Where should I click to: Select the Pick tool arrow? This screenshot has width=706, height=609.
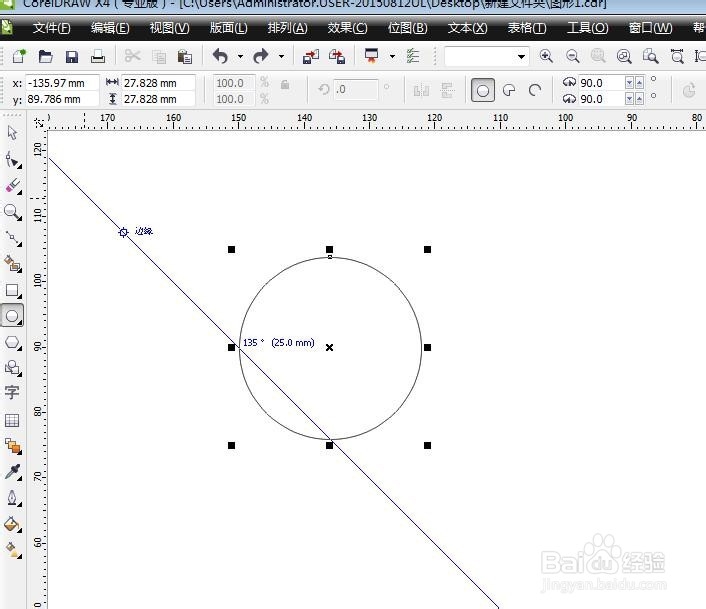pos(12,133)
